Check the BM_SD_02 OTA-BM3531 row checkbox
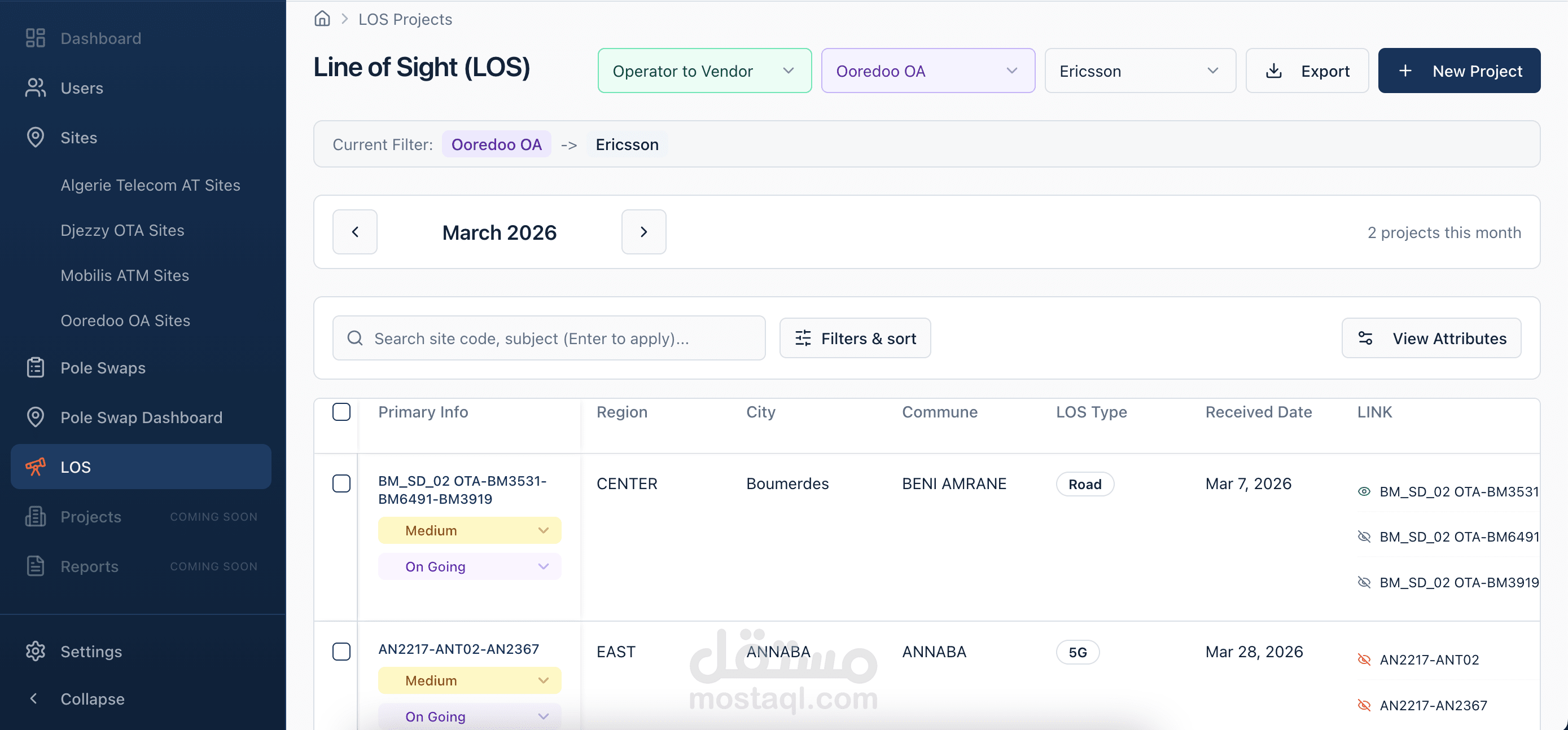This screenshot has height=730, width=1568. coord(341,483)
